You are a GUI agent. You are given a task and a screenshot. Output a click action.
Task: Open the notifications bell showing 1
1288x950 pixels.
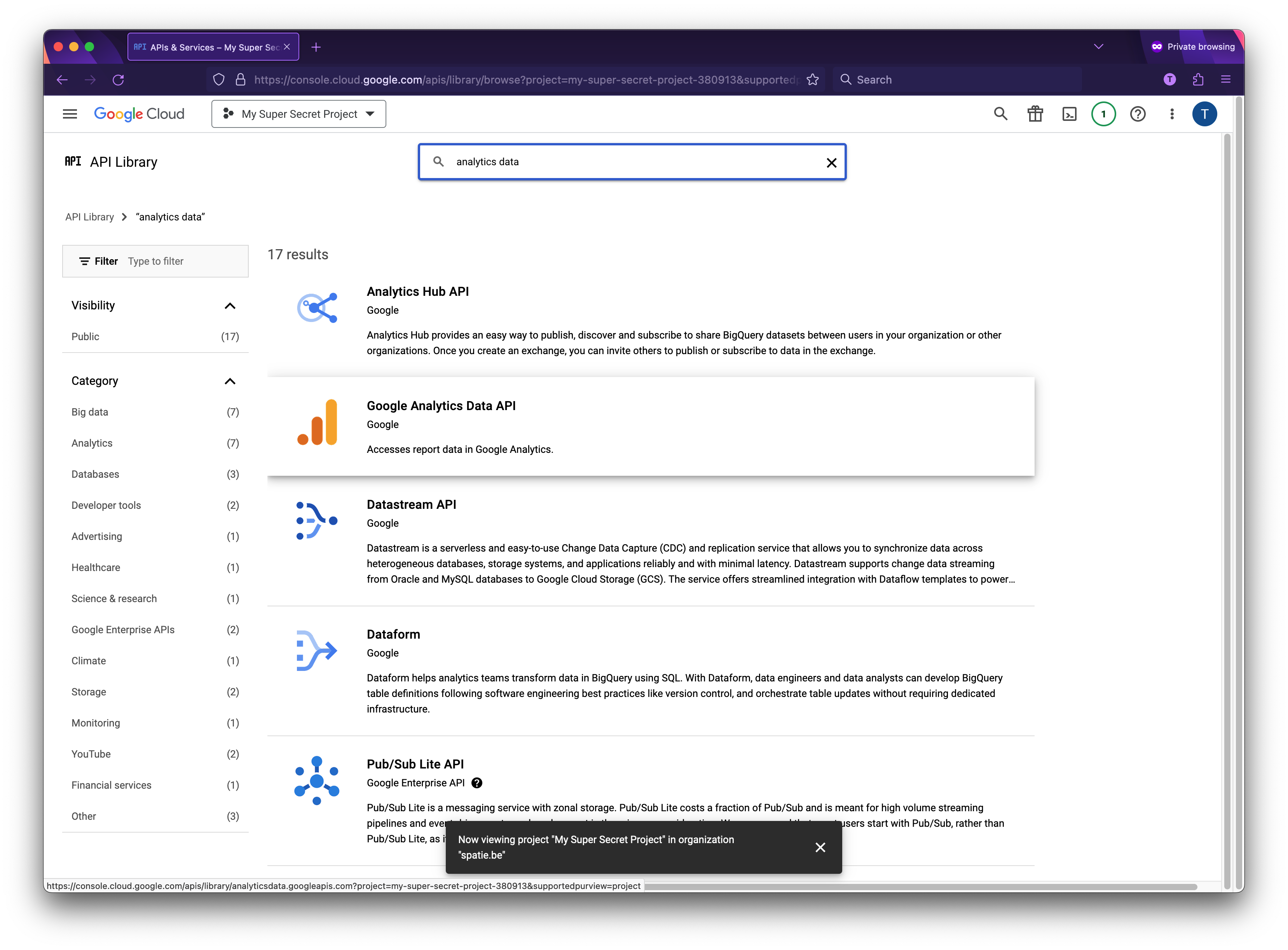coord(1103,114)
